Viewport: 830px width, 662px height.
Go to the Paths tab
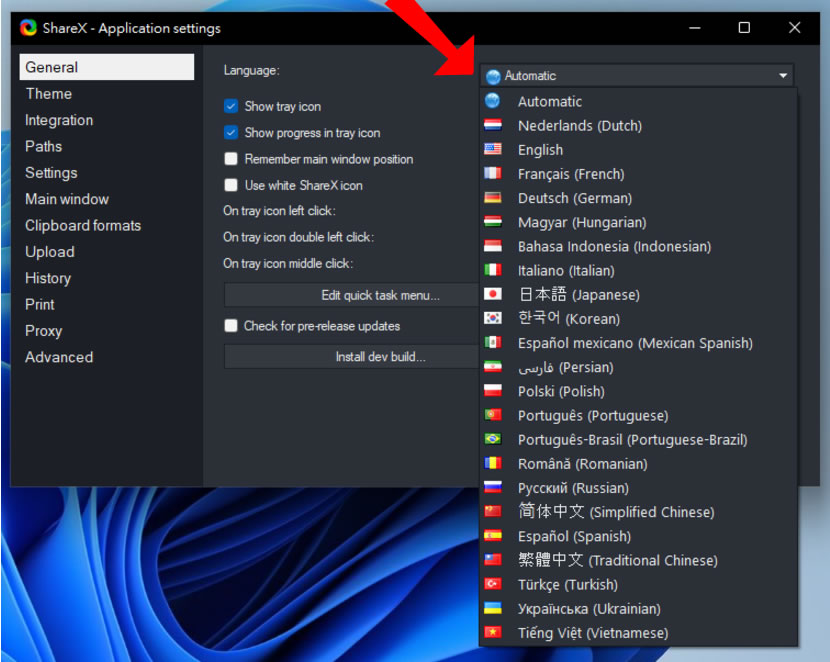107,146
